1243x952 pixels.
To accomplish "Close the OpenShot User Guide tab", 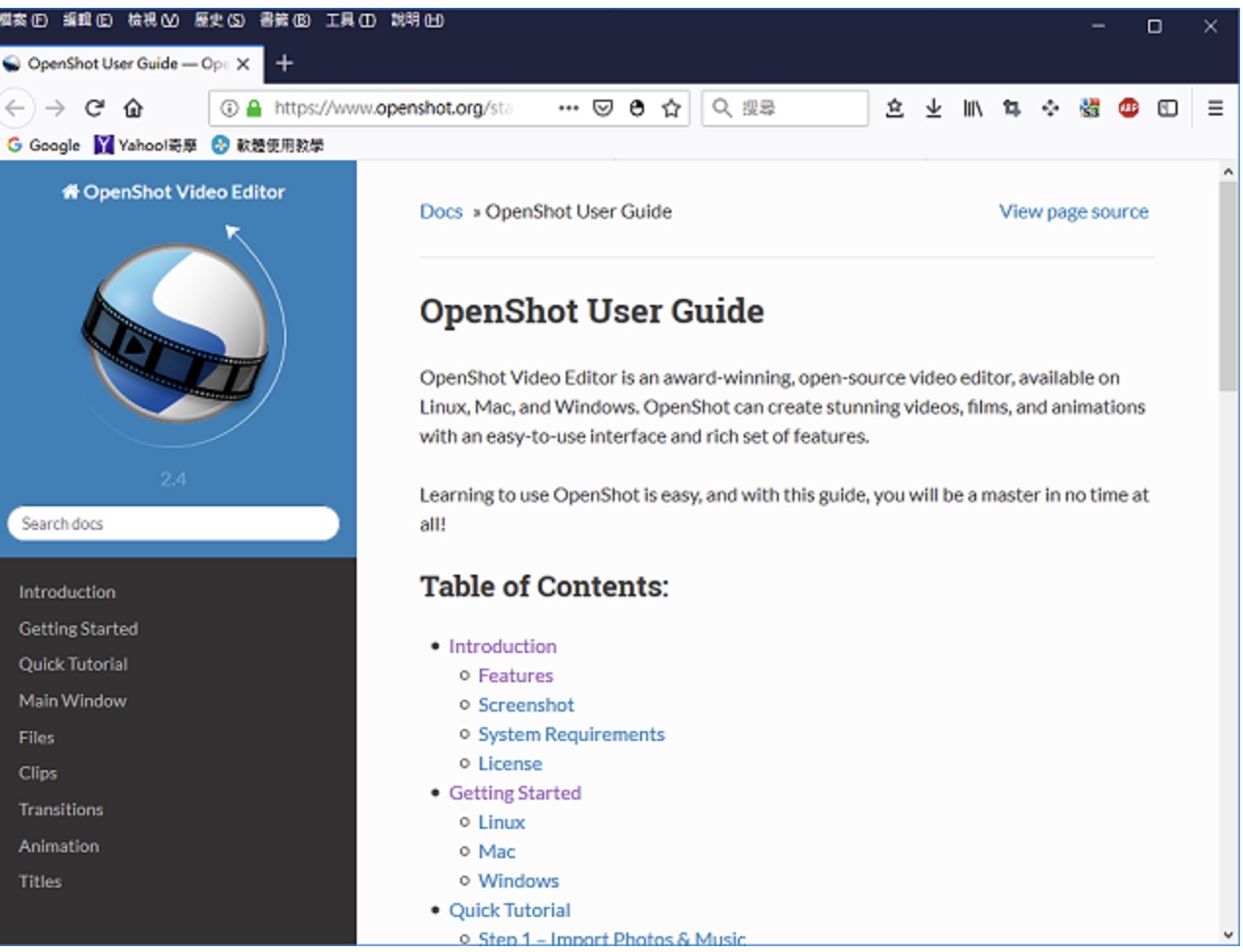I will pyautogui.click(x=243, y=64).
